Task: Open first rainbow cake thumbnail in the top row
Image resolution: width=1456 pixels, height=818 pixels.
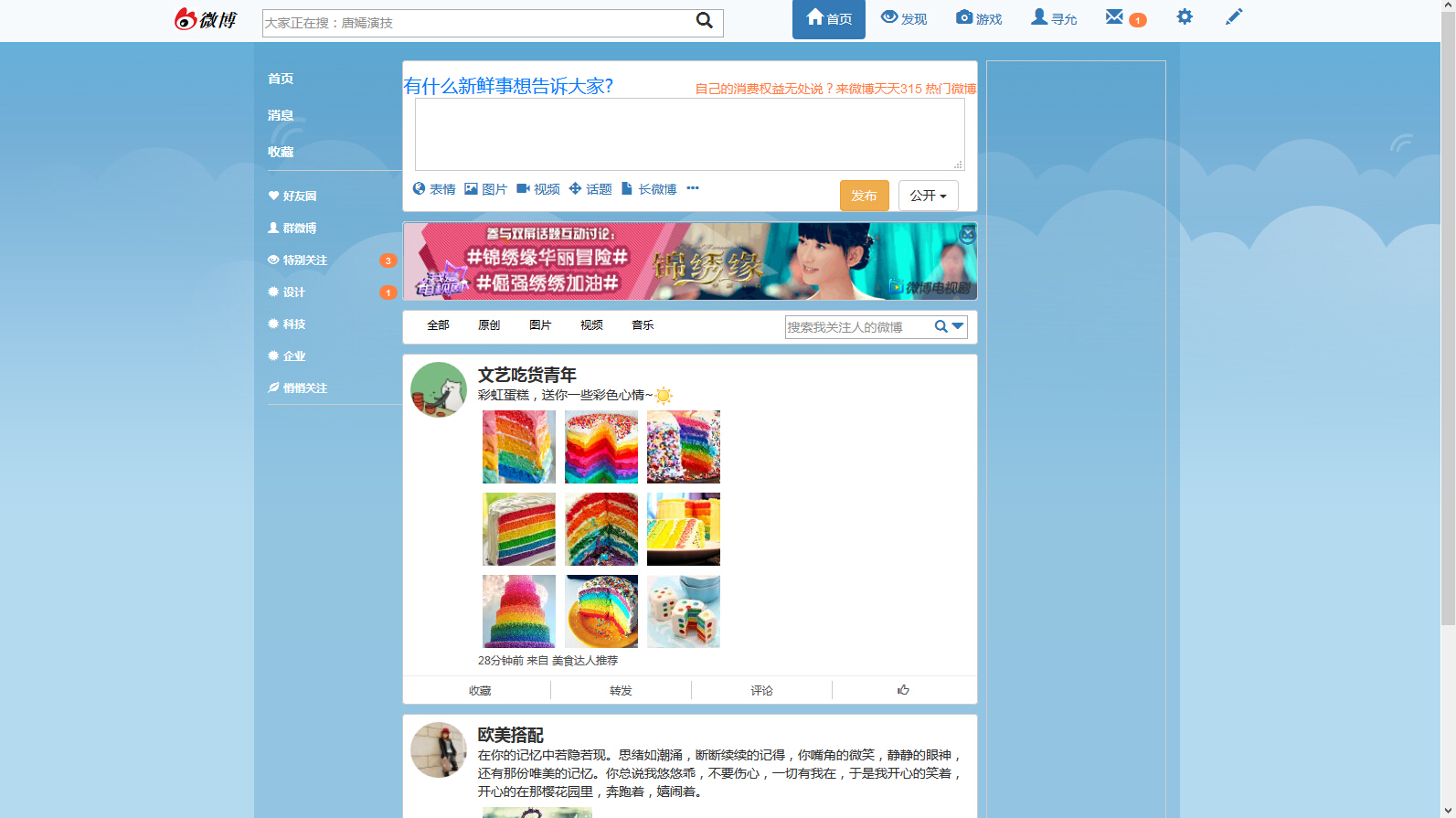Action: (x=519, y=447)
